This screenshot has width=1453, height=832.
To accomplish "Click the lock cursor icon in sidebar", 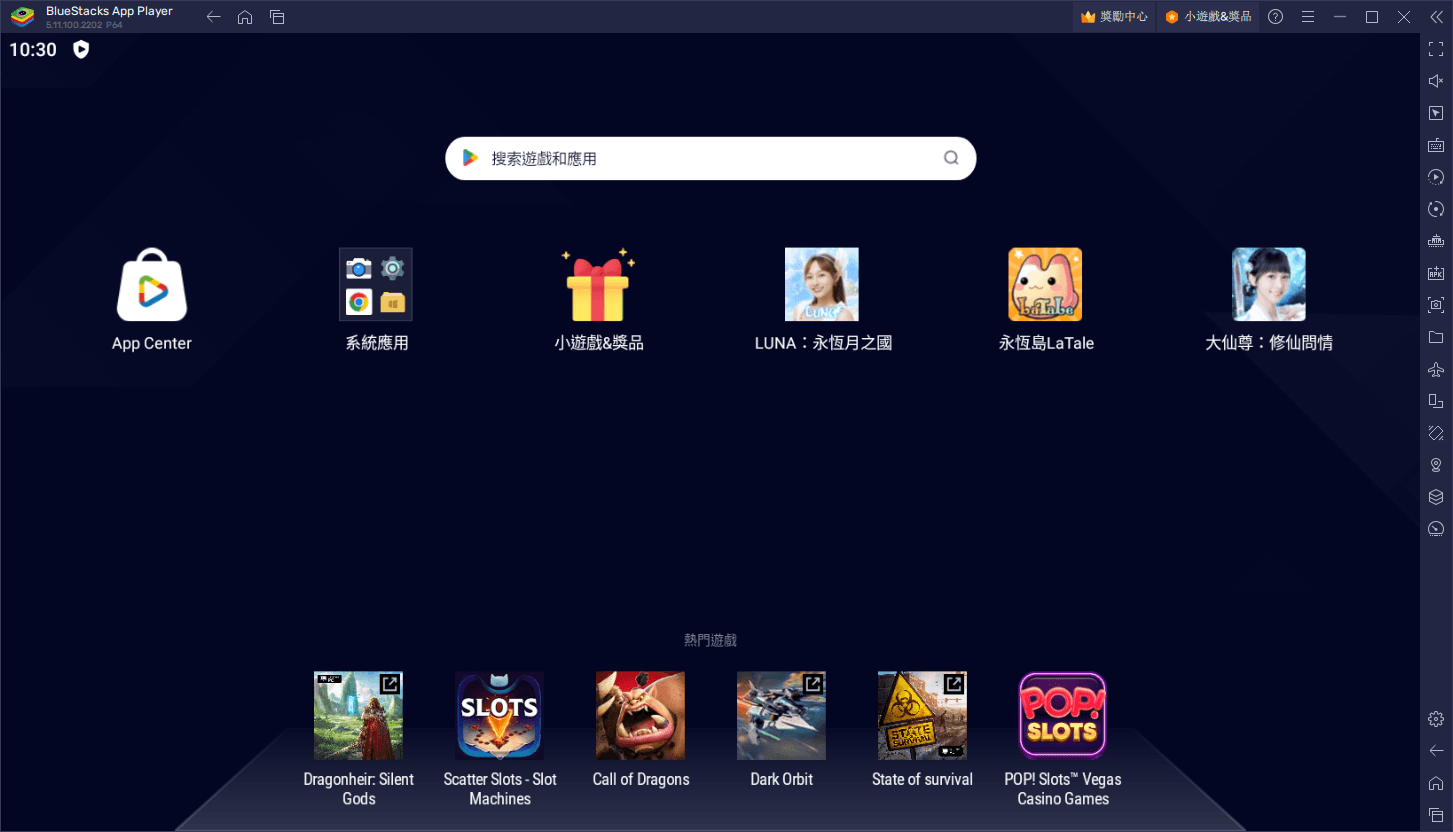I will (x=1436, y=113).
